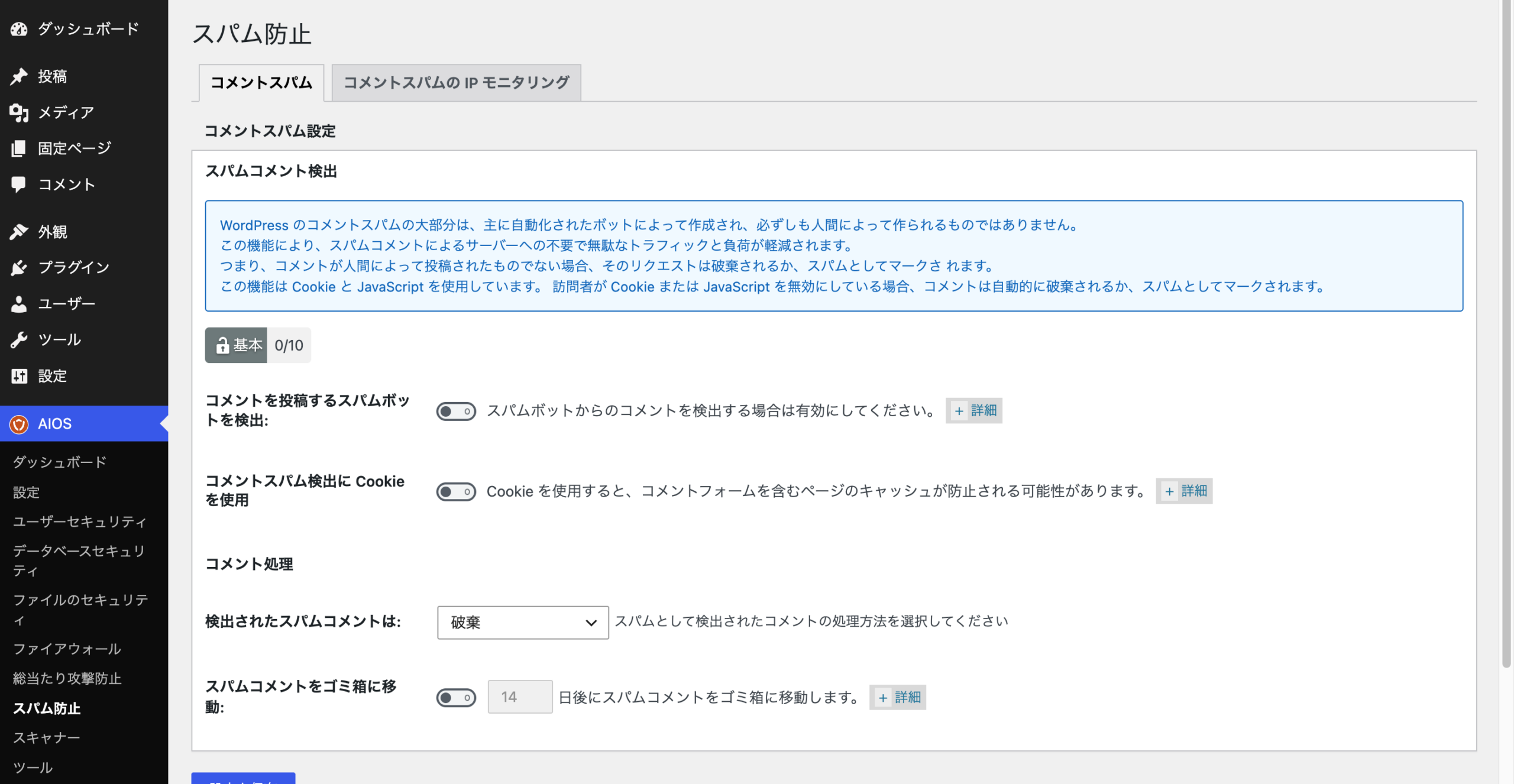Click the AIOS shield icon
Screen dimensions: 1514x784
(19, 424)
